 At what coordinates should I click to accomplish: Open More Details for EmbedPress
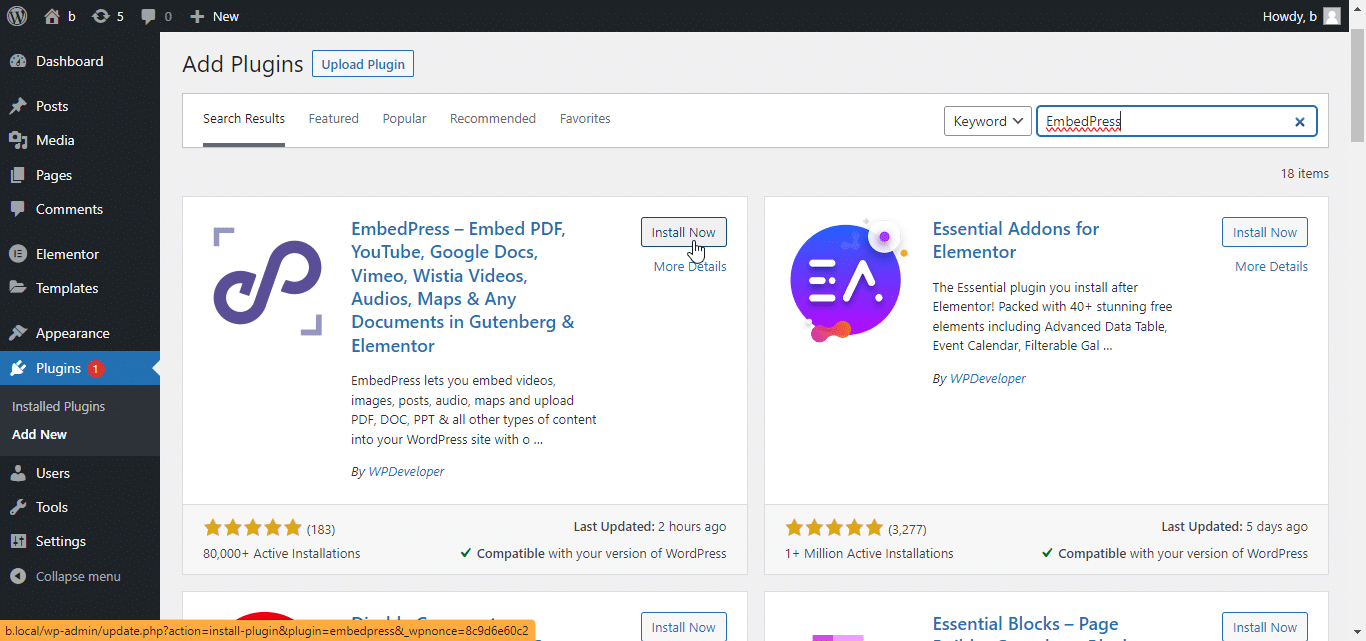pos(690,266)
